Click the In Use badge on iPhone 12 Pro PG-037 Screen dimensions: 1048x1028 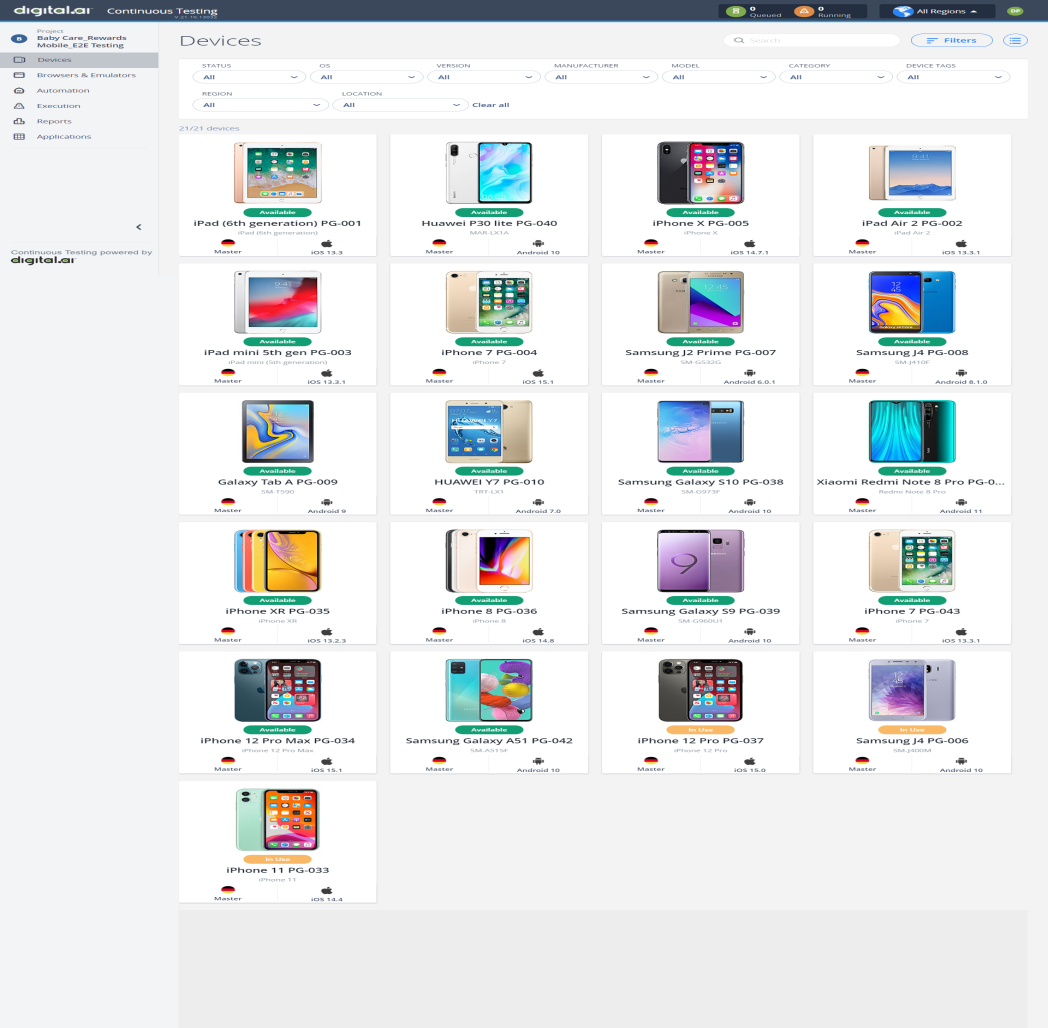pyautogui.click(x=700, y=730)
